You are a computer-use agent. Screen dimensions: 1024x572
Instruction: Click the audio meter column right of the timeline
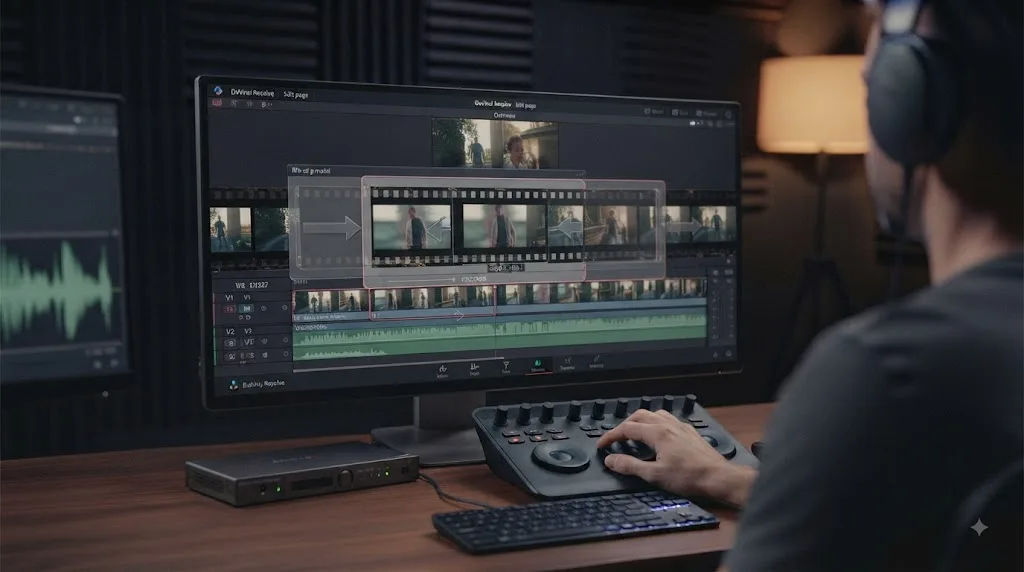(722, 307)
